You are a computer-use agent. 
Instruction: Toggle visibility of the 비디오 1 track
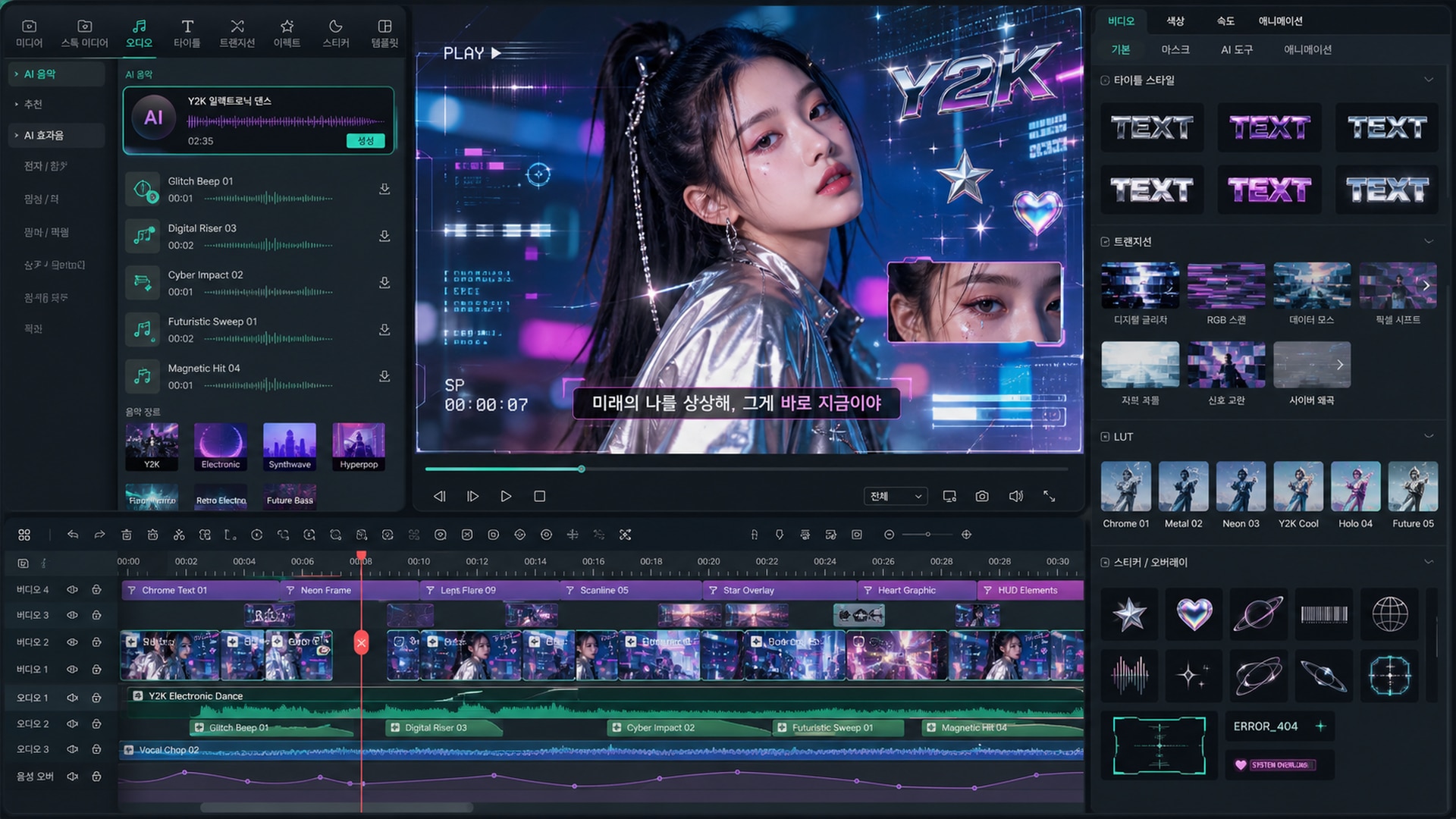pyautogui.click(x=72, y=670)
